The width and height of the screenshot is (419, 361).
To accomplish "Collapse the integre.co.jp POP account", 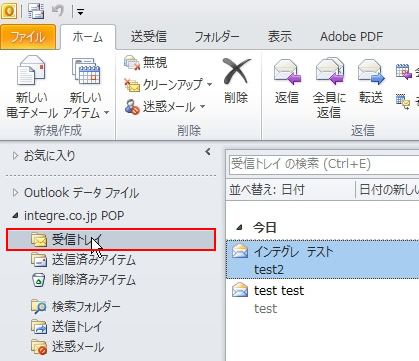I will tap(15, 216).
